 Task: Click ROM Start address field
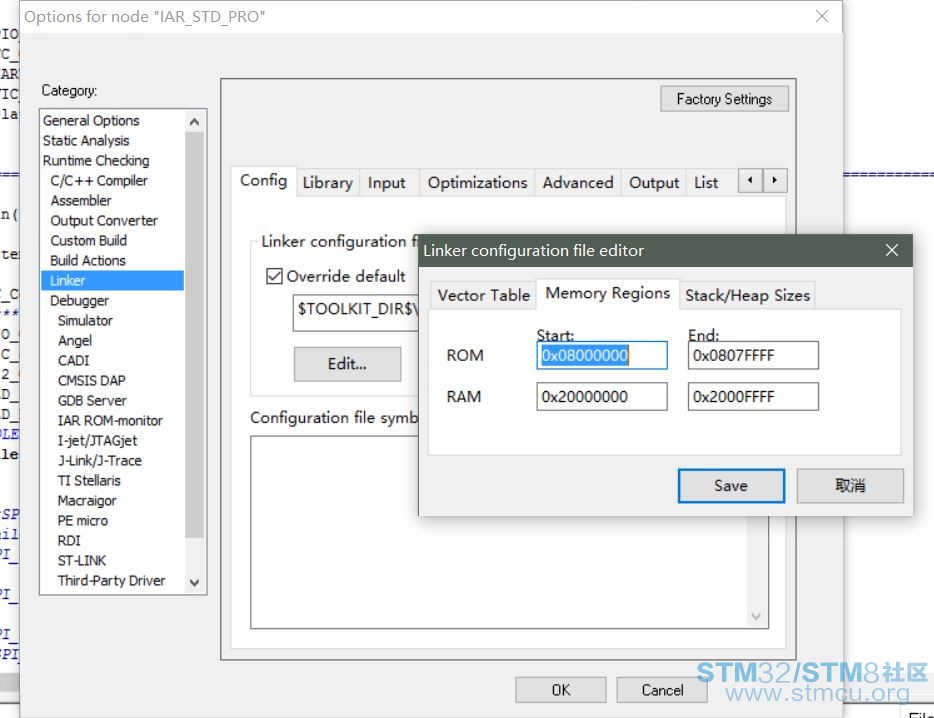point(602,355)
